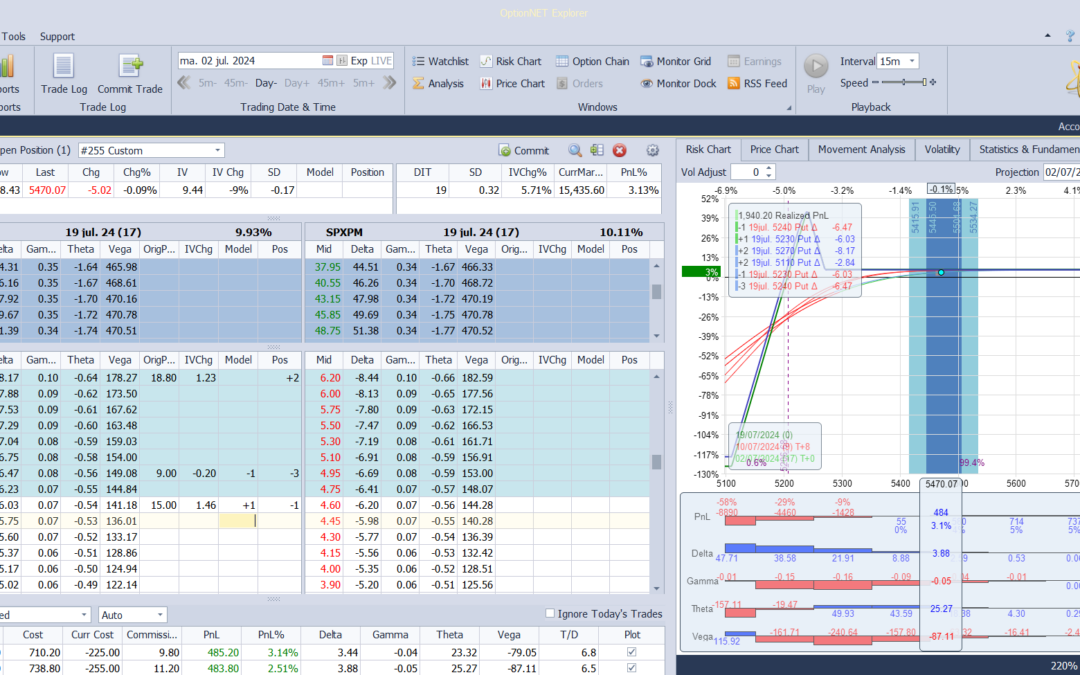Click the red X delete icon in the position toolbar
The height and width of the screenshot is (675, 1080).
(619, 150)
